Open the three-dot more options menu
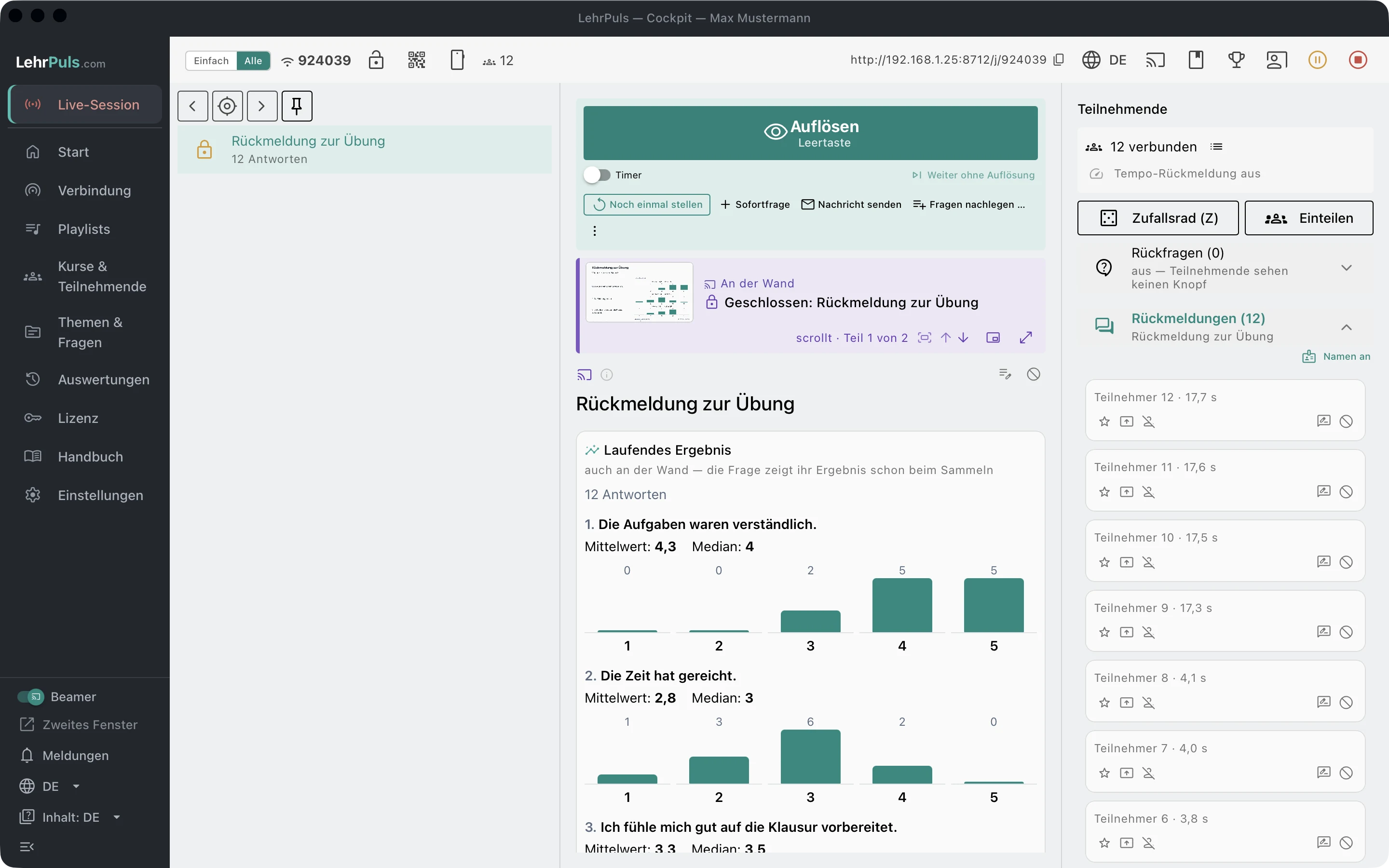 [595, 231]
